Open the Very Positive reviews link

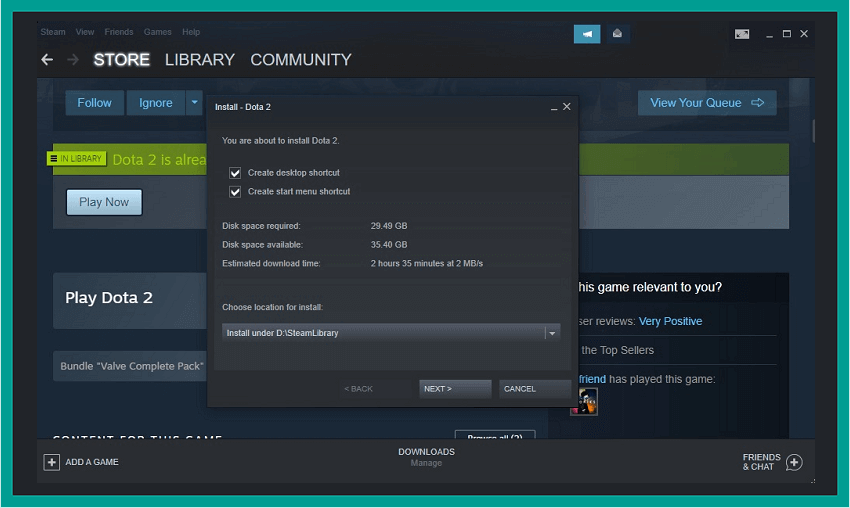670,321
